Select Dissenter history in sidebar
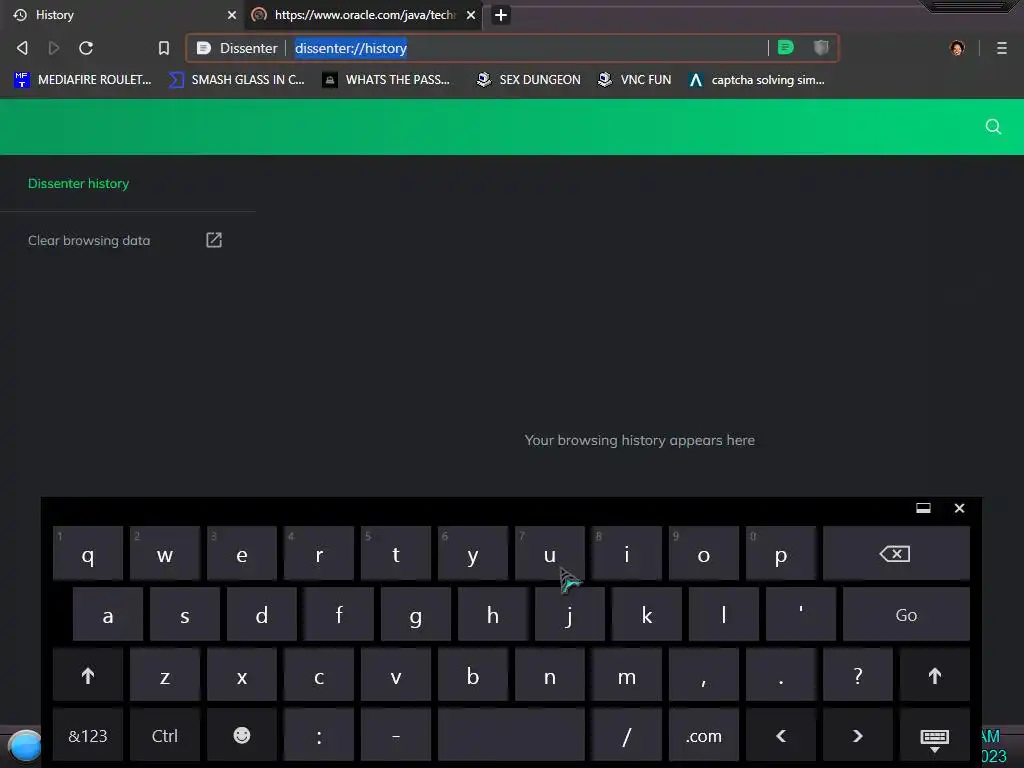Image resolution: width=1024 pixels, height=768 pixels. click(78, 184)
